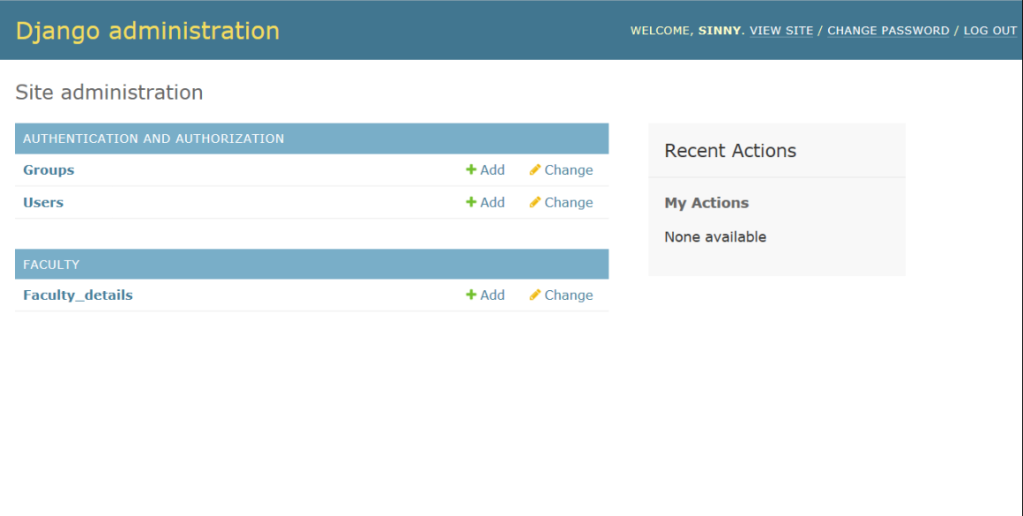
Task: Select Change text for Faculty_details
Action: tap(568, 296)
